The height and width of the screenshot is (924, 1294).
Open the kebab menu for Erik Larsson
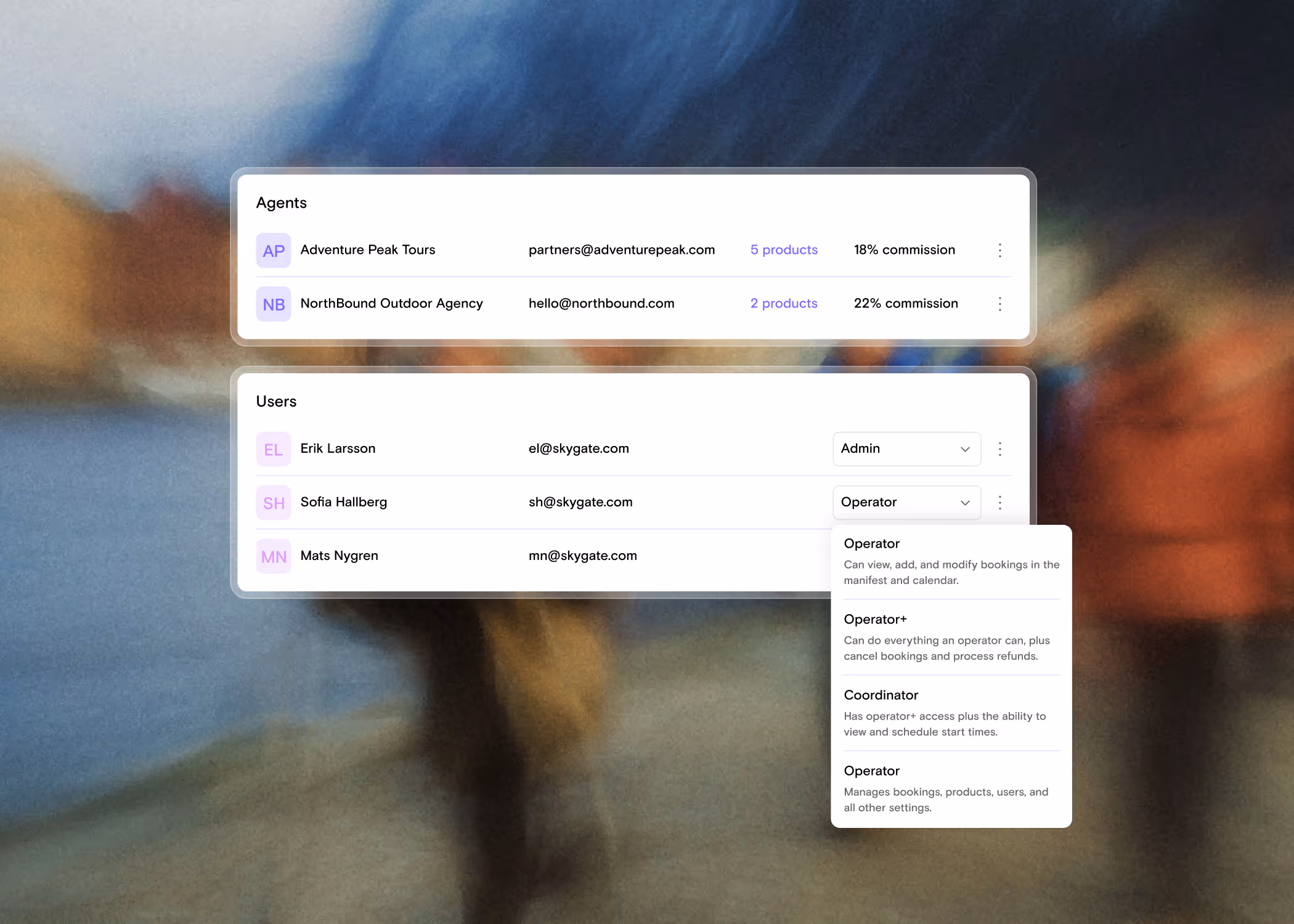tap(999, 449)
